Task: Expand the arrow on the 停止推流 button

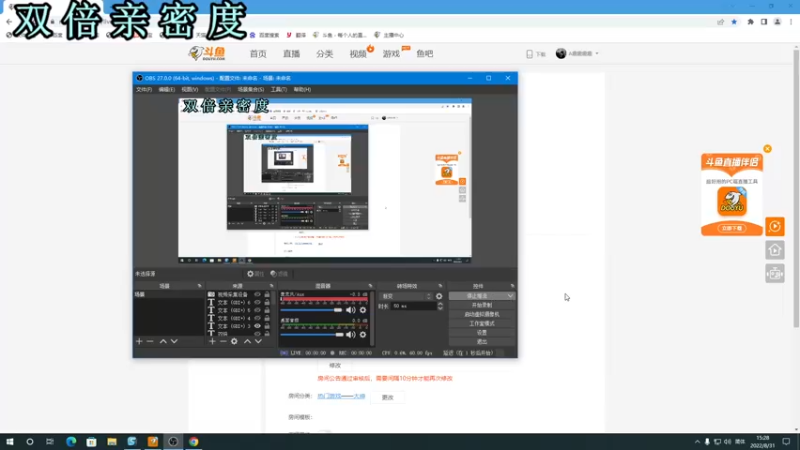Action: 510,296
